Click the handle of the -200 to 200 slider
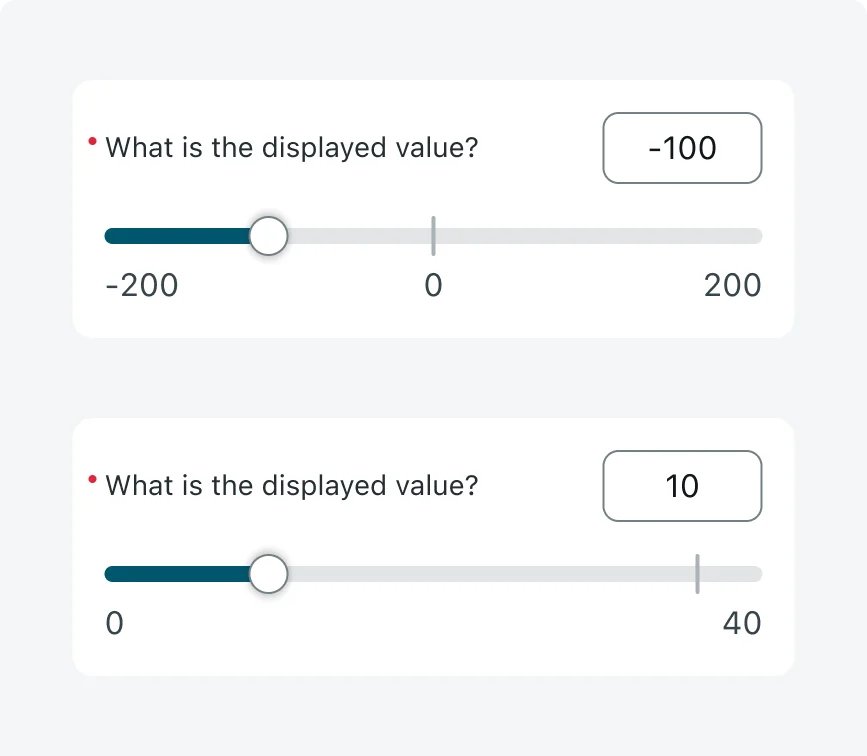The image size is (867, 756). [268, 236]
